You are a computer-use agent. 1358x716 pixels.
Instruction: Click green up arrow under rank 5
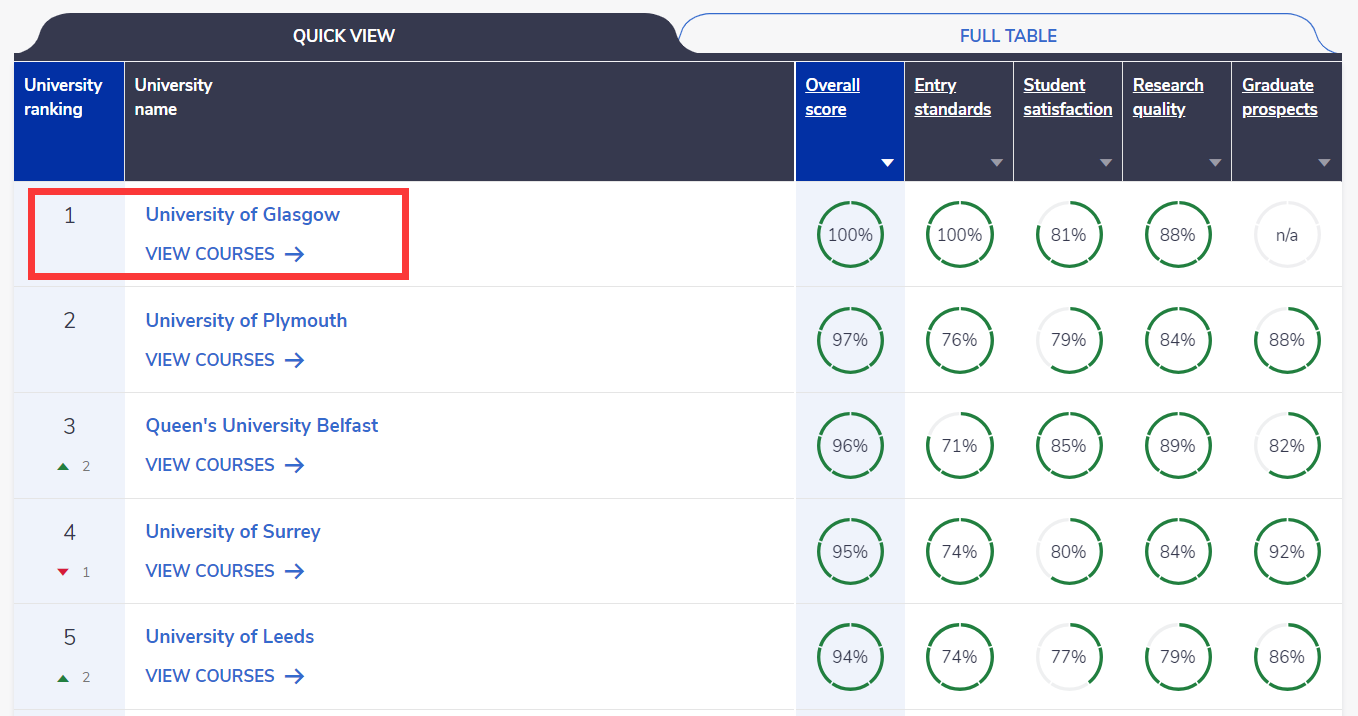point(63,677)
